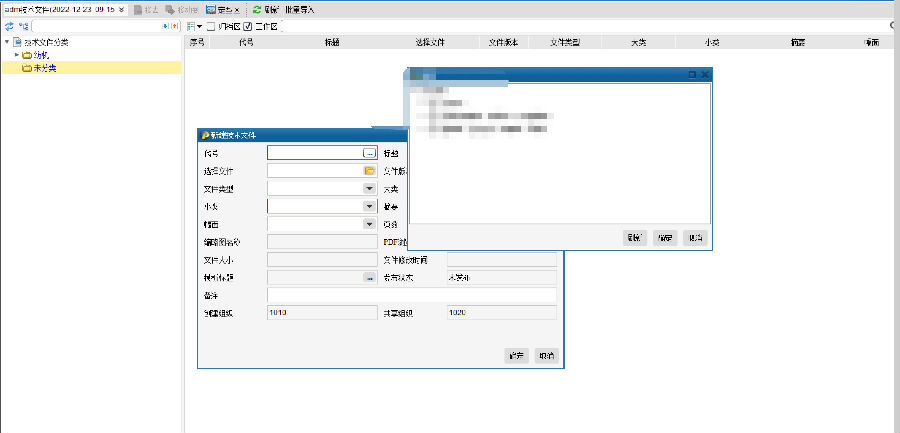
Task: Maximize the front popup window
Action: click(x=692, y=75)
